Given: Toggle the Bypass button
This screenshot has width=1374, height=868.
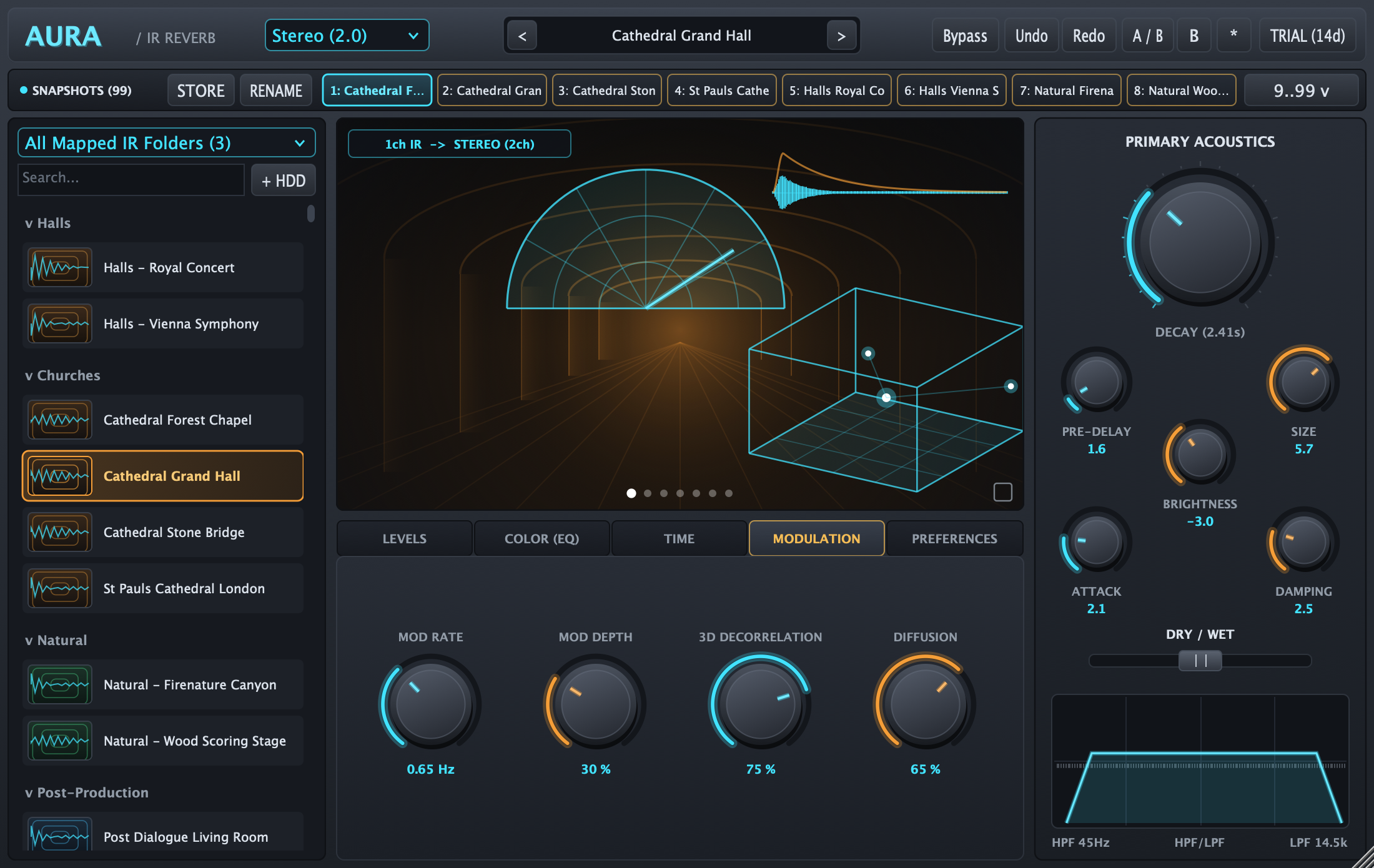Looking at the screenshot, I should (x=965, y=36).
